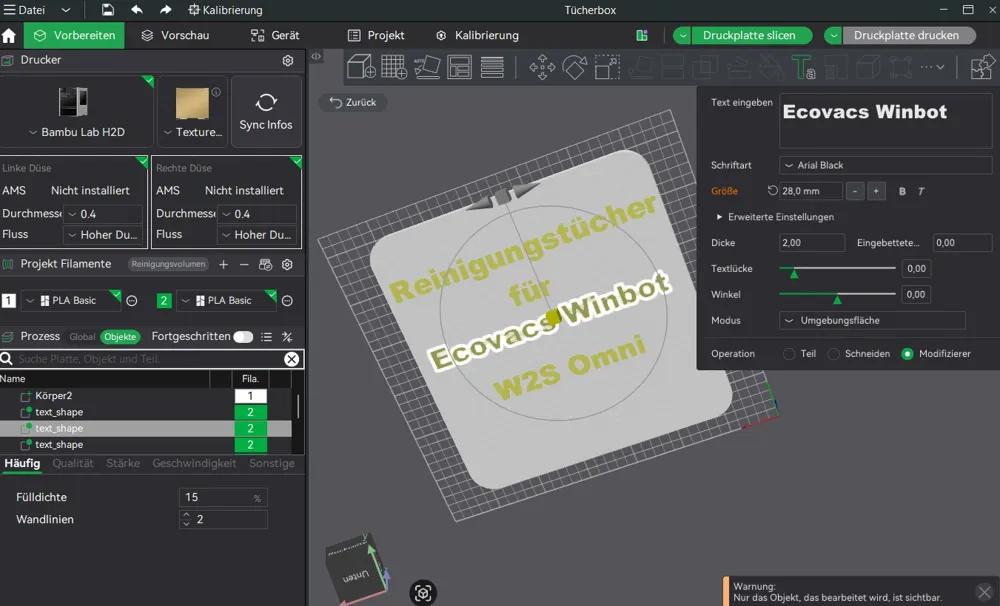Image resolution: width=1000 pixels, height=606 pixels.
Task: Edit filament 2 preset icon
Action: click(x=288, y=300)
